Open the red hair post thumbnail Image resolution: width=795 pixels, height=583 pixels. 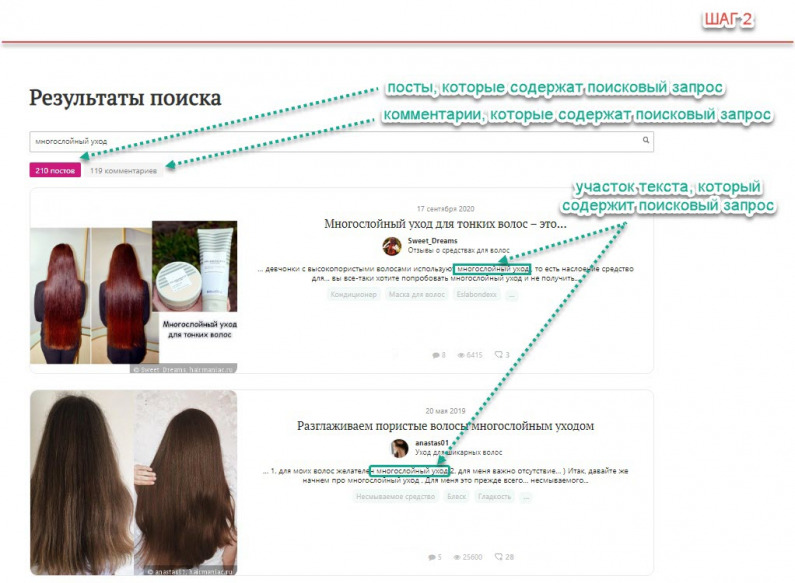(134, 297)
